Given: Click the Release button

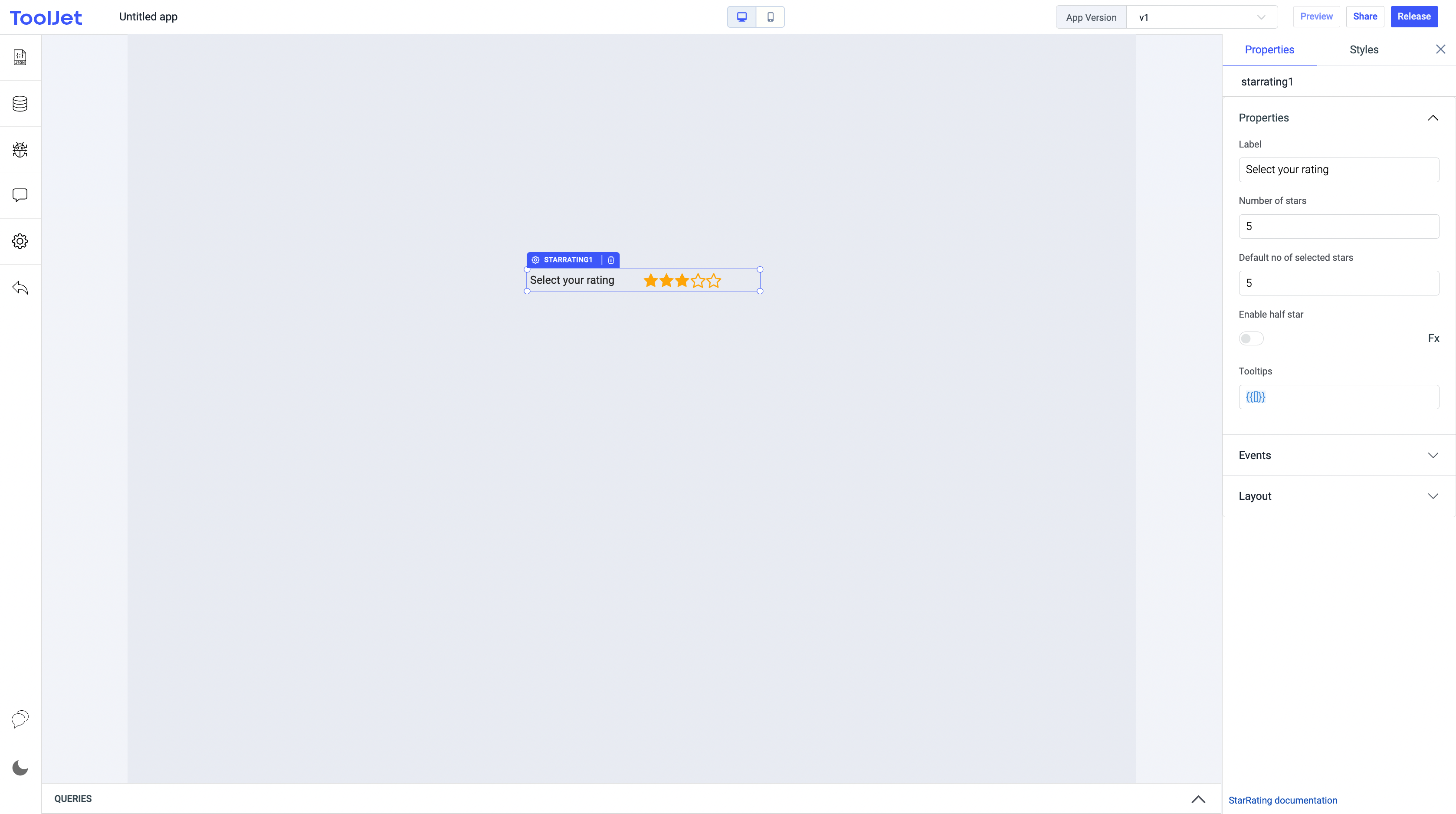Looking at the screenshot, I should 1413,17.
